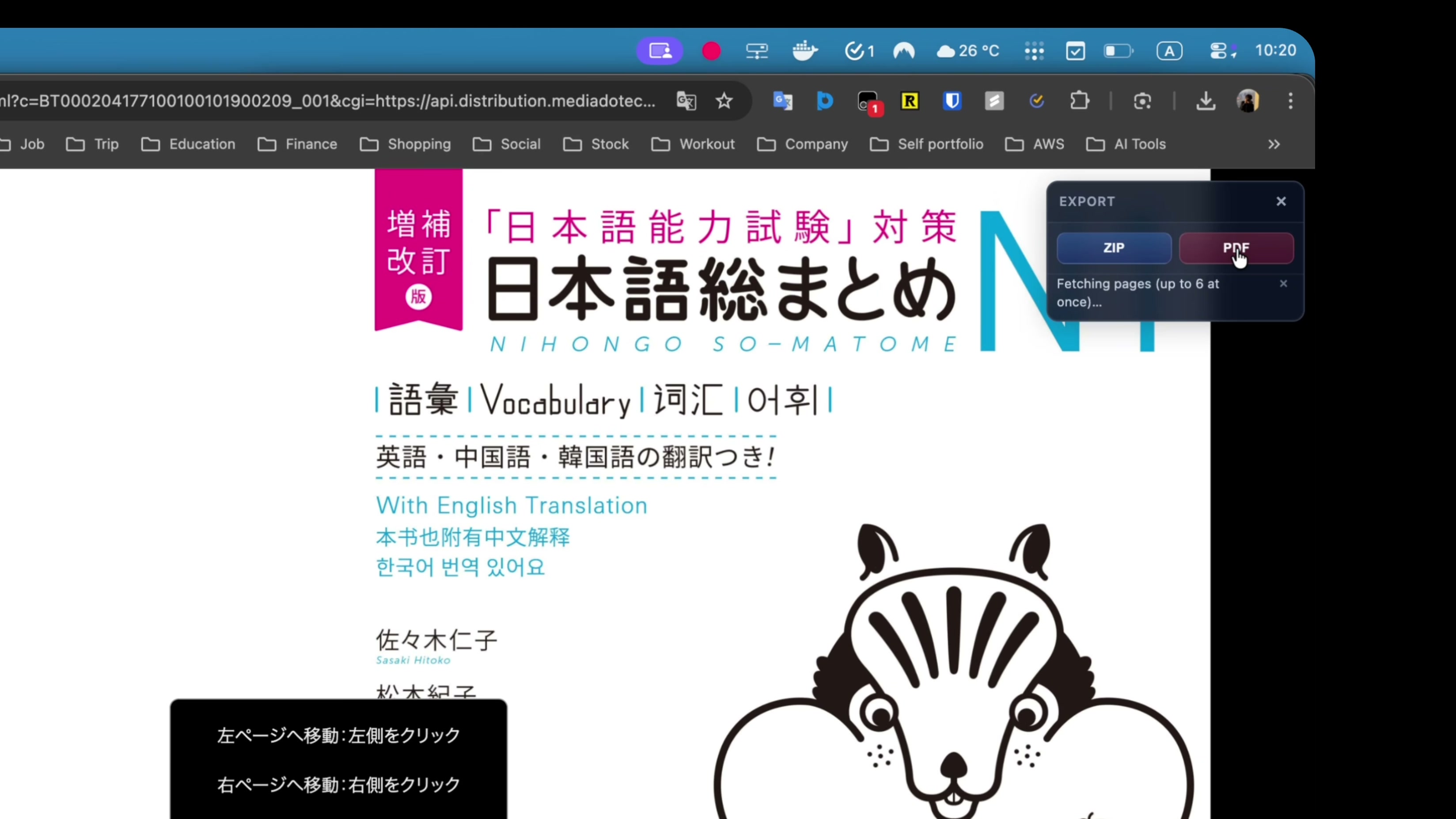The image size is (1456, 819).
Task: Open the Docker whale menu bar icon
Action: [x=805, y=51]
